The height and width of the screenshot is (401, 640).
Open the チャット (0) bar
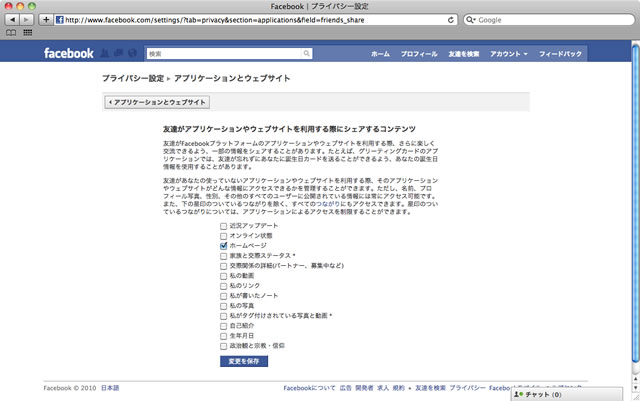567,394
